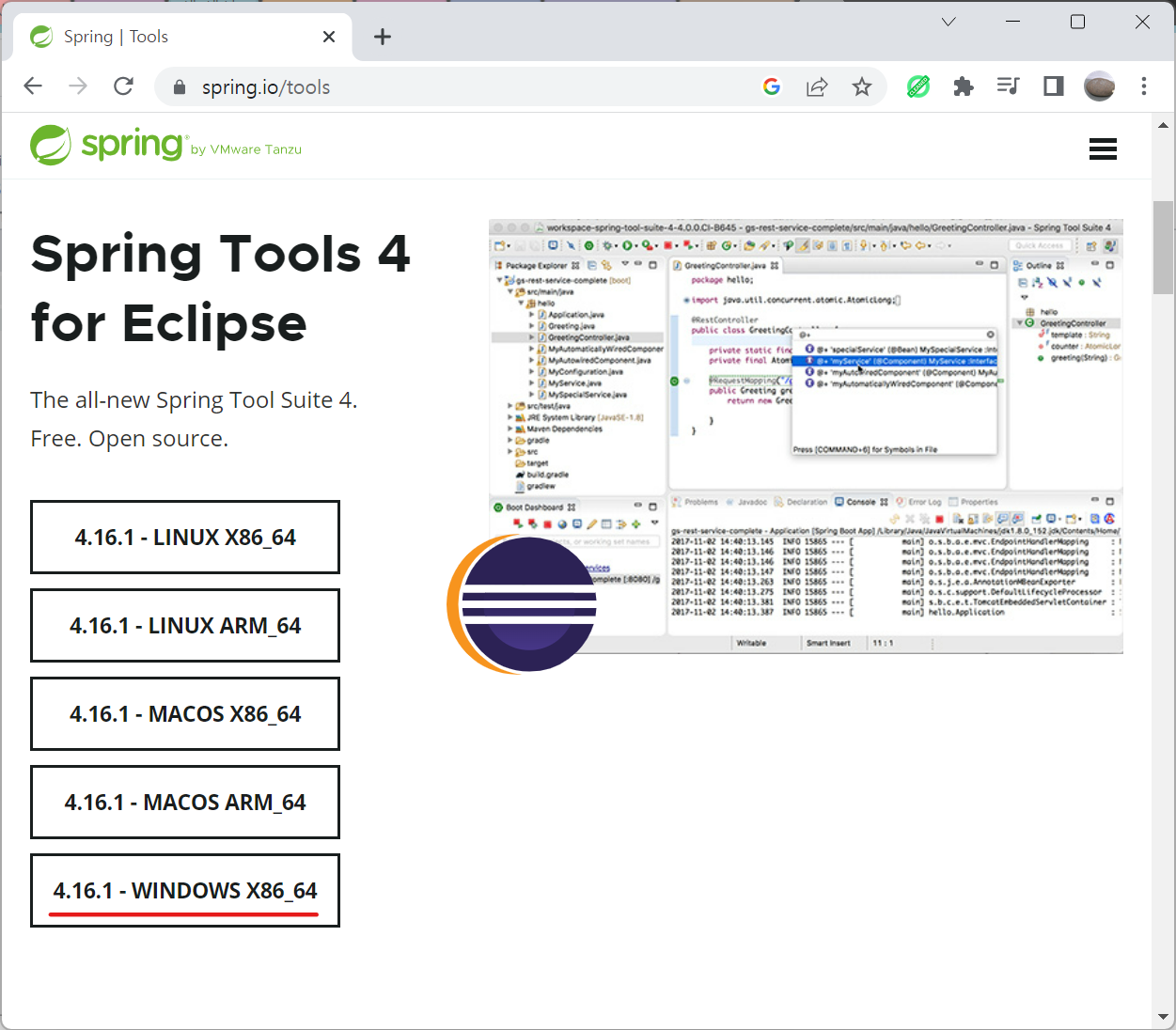Viewport: 1176px width, 1030px height.
Task: Open the Extensions puzzle icon
Action: coord(964,86)
